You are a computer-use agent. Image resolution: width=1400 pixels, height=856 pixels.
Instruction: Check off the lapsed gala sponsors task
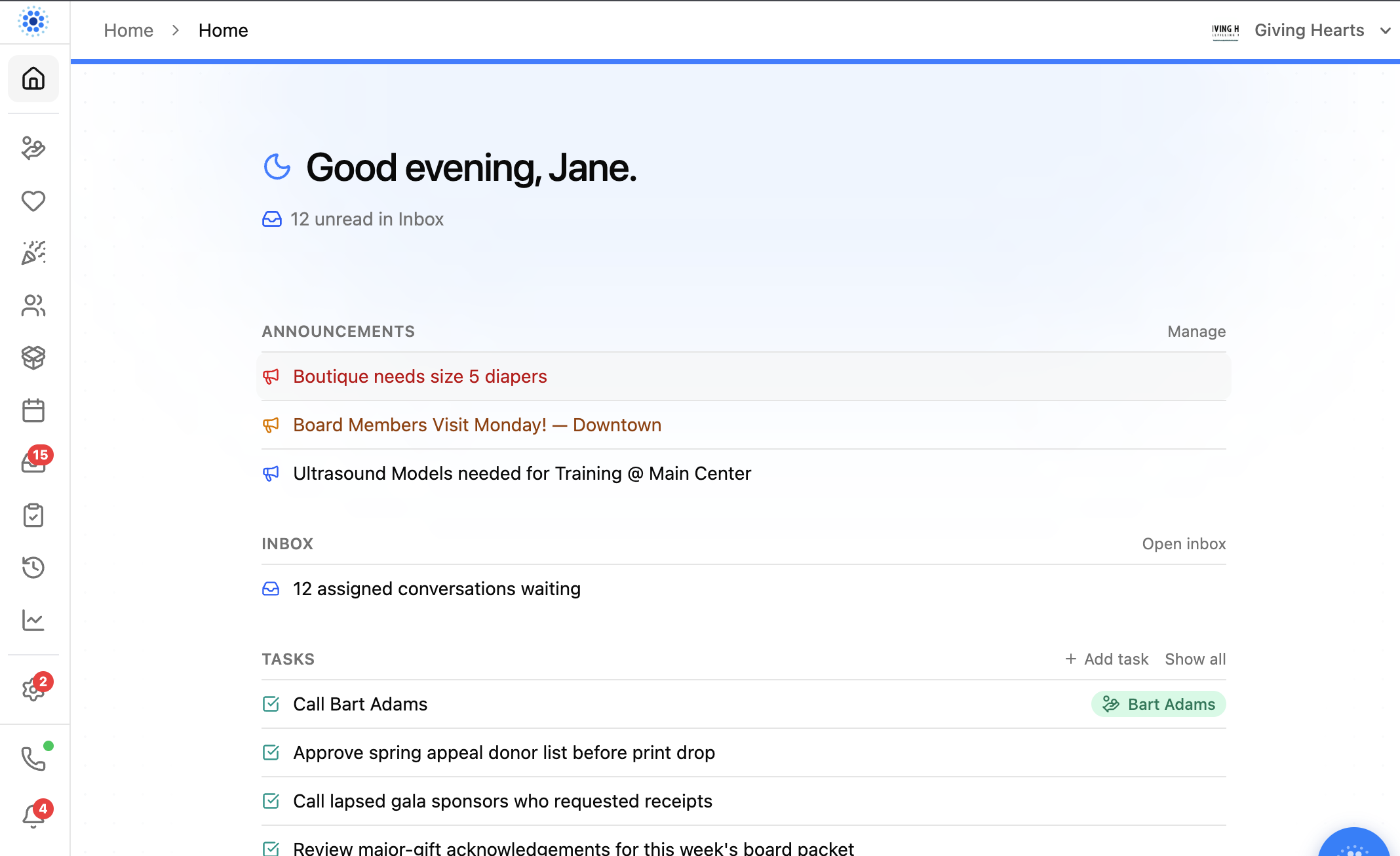pyautogui.click(x=271, y=801)
